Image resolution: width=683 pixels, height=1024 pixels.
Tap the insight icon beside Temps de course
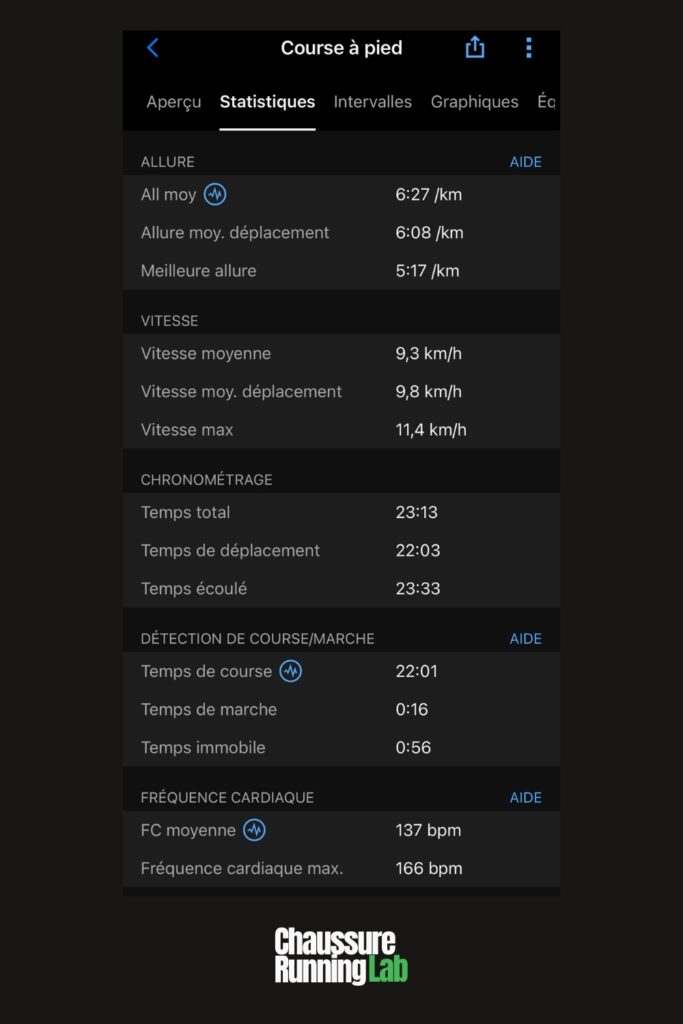[291, 671]
